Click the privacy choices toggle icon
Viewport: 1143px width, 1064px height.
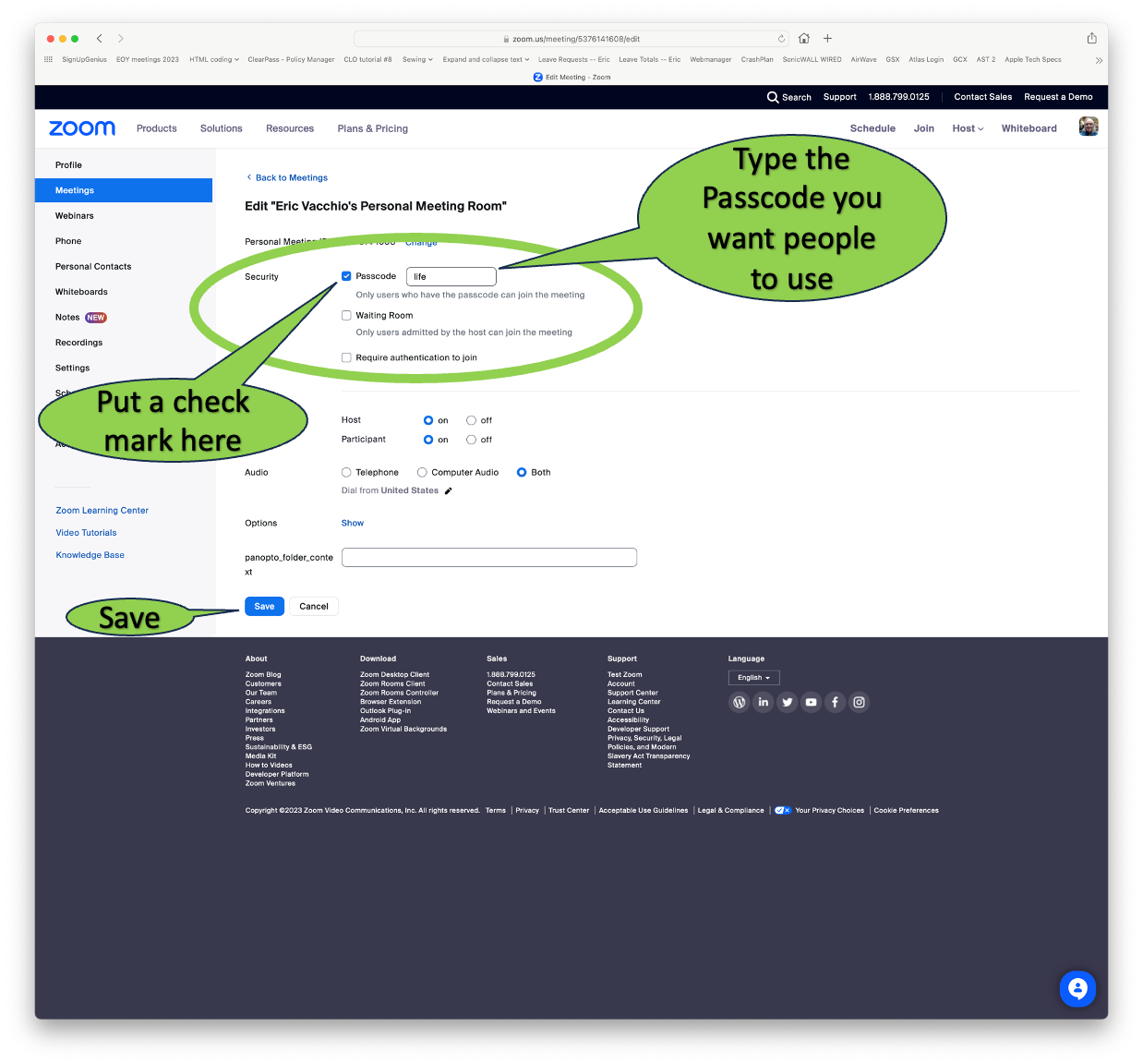point(783,811)
